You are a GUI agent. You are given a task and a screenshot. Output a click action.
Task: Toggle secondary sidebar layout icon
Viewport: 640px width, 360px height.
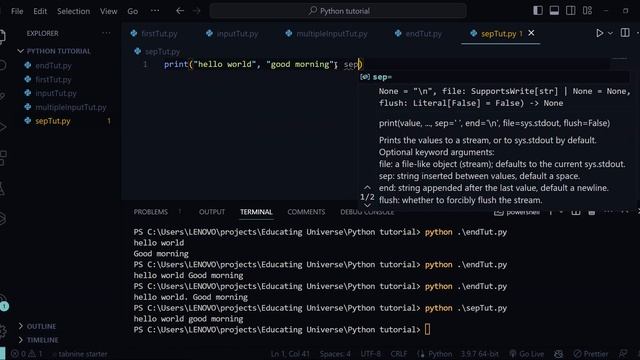[571, 11]
